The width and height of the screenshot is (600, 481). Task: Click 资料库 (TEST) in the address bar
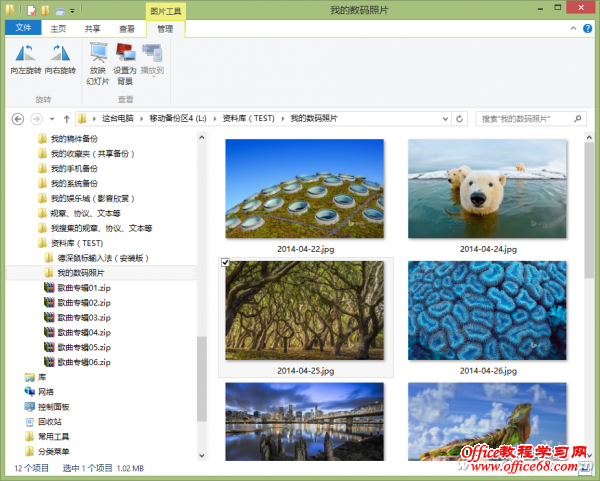click(x=249, y=119)
